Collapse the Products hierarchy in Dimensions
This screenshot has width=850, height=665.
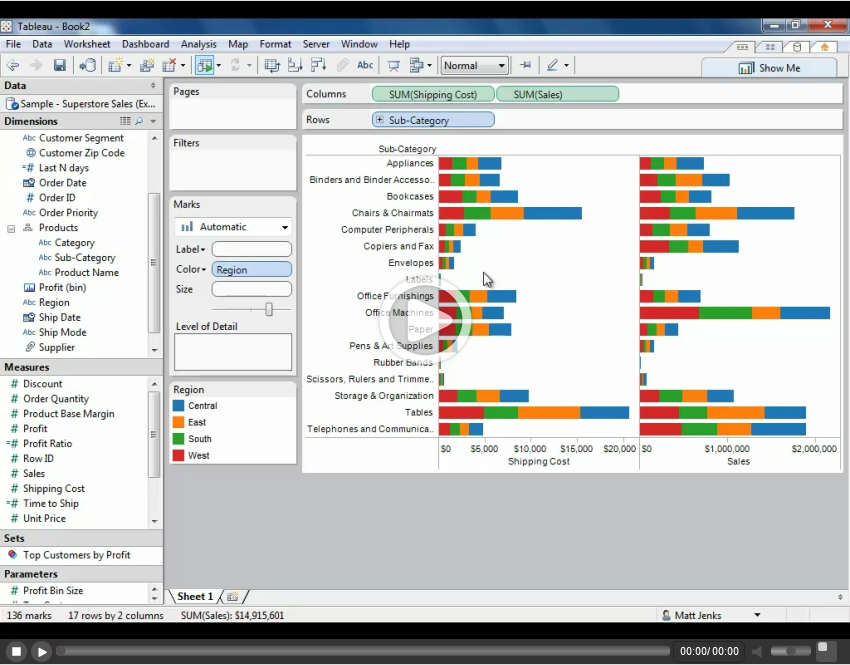tap(12, 228)
